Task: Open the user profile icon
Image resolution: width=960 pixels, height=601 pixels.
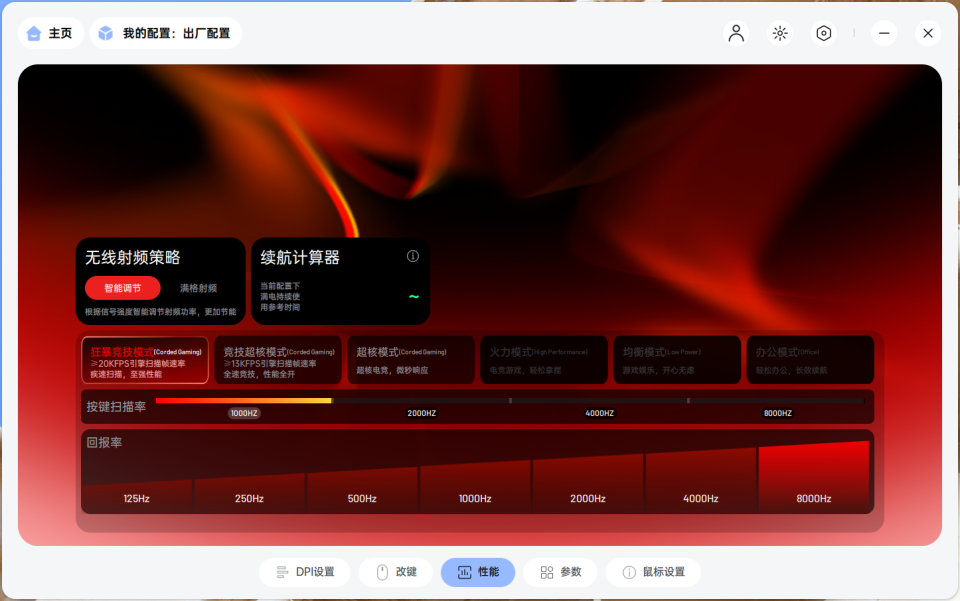Action: [x=736, y=33]
